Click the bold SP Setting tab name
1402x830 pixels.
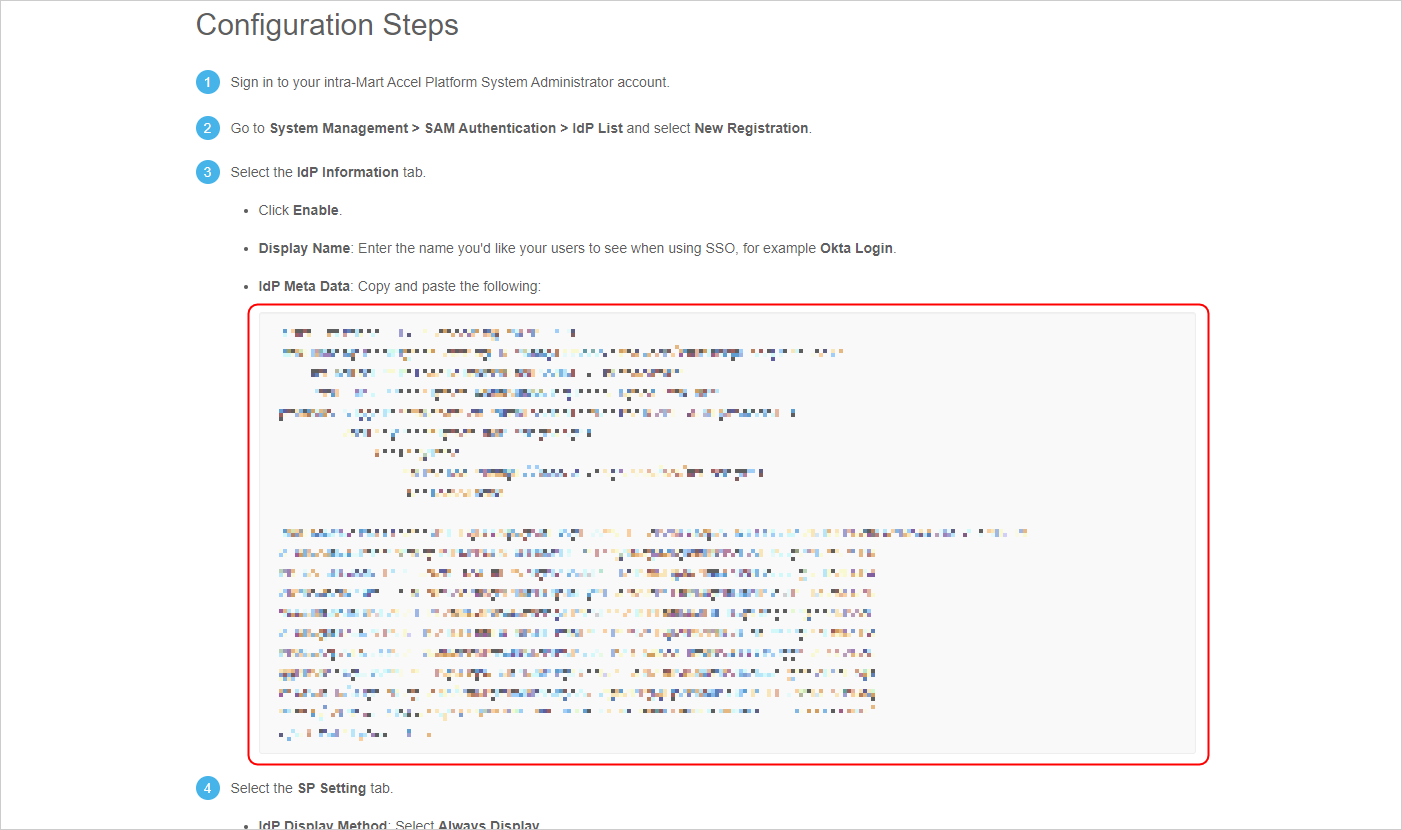pyautogui.click(x=332, y=788)
